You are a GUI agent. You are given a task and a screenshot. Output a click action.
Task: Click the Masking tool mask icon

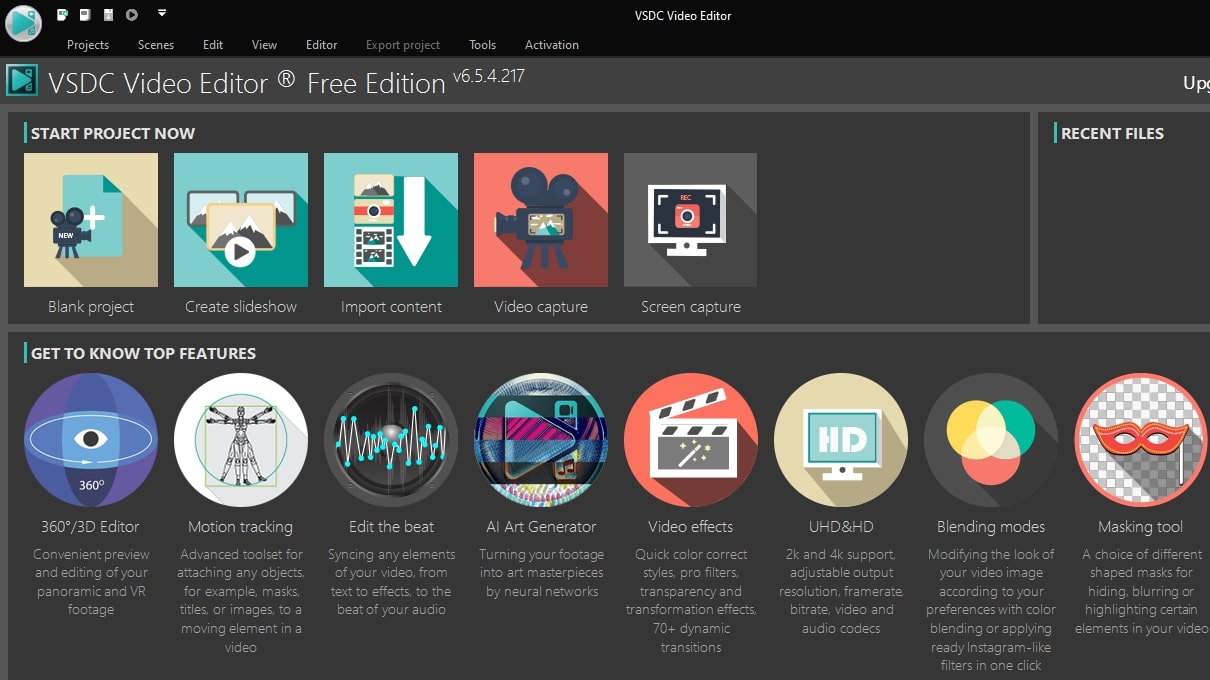(1141, 440)
